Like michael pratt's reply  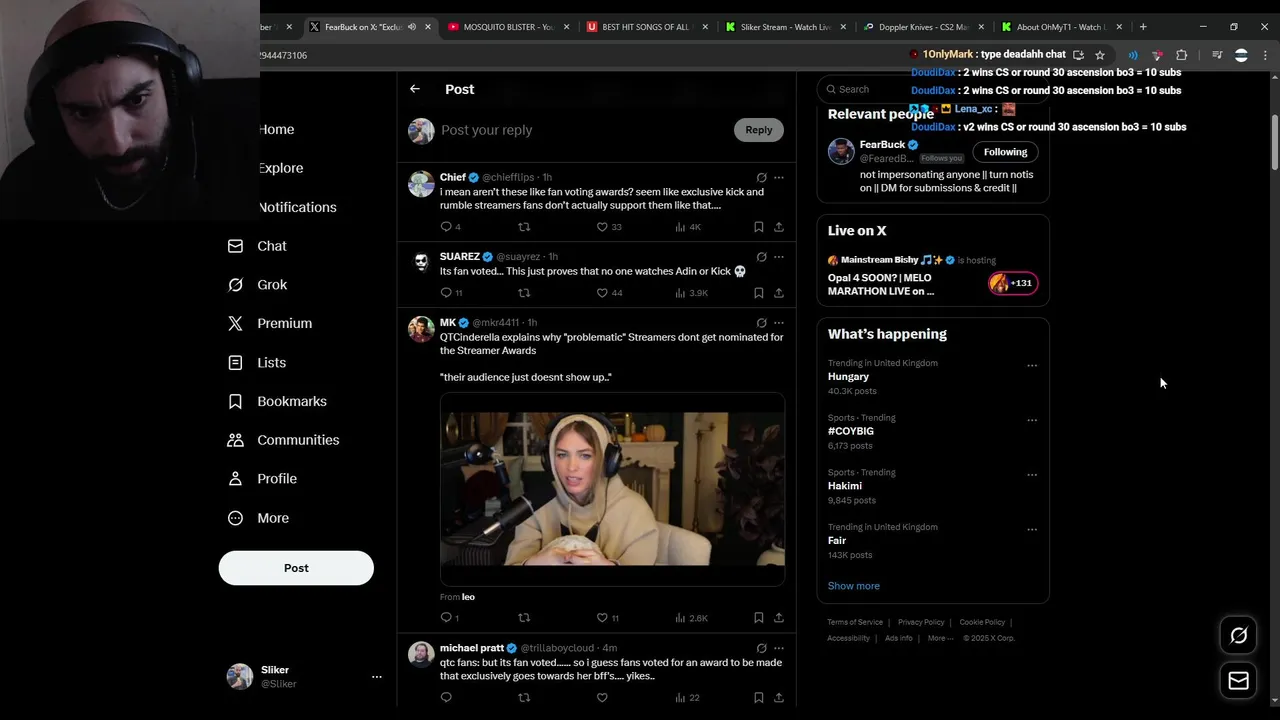coord(602,698)
